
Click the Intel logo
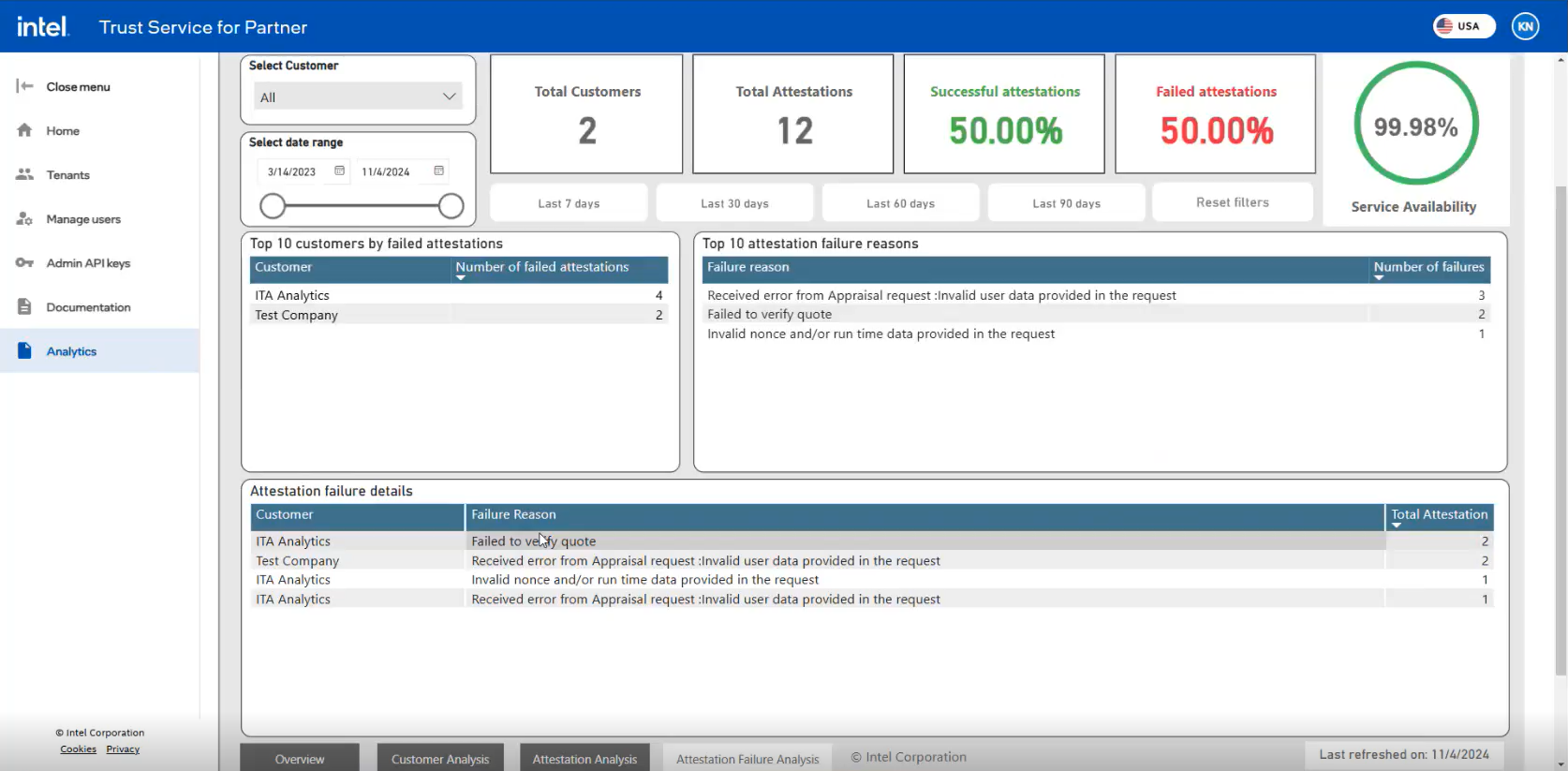coord(42,26)
